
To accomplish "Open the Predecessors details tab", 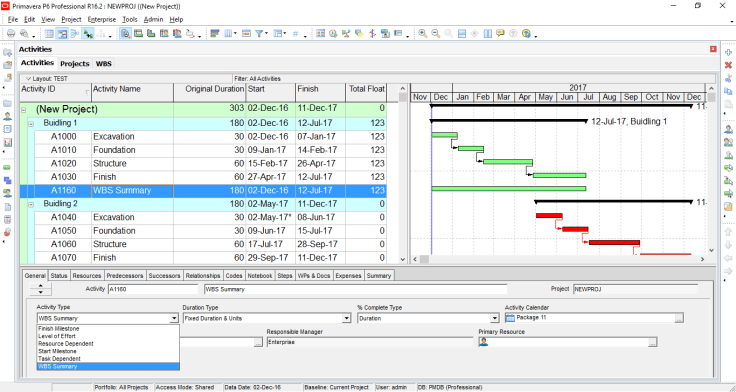I will click(124, 276).
